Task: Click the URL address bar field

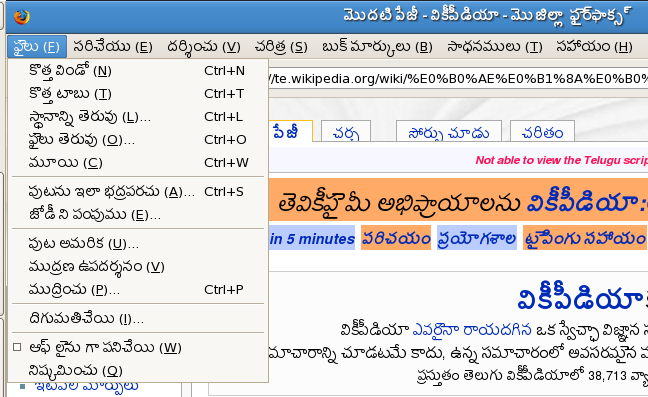Action: tap(458, 78)
